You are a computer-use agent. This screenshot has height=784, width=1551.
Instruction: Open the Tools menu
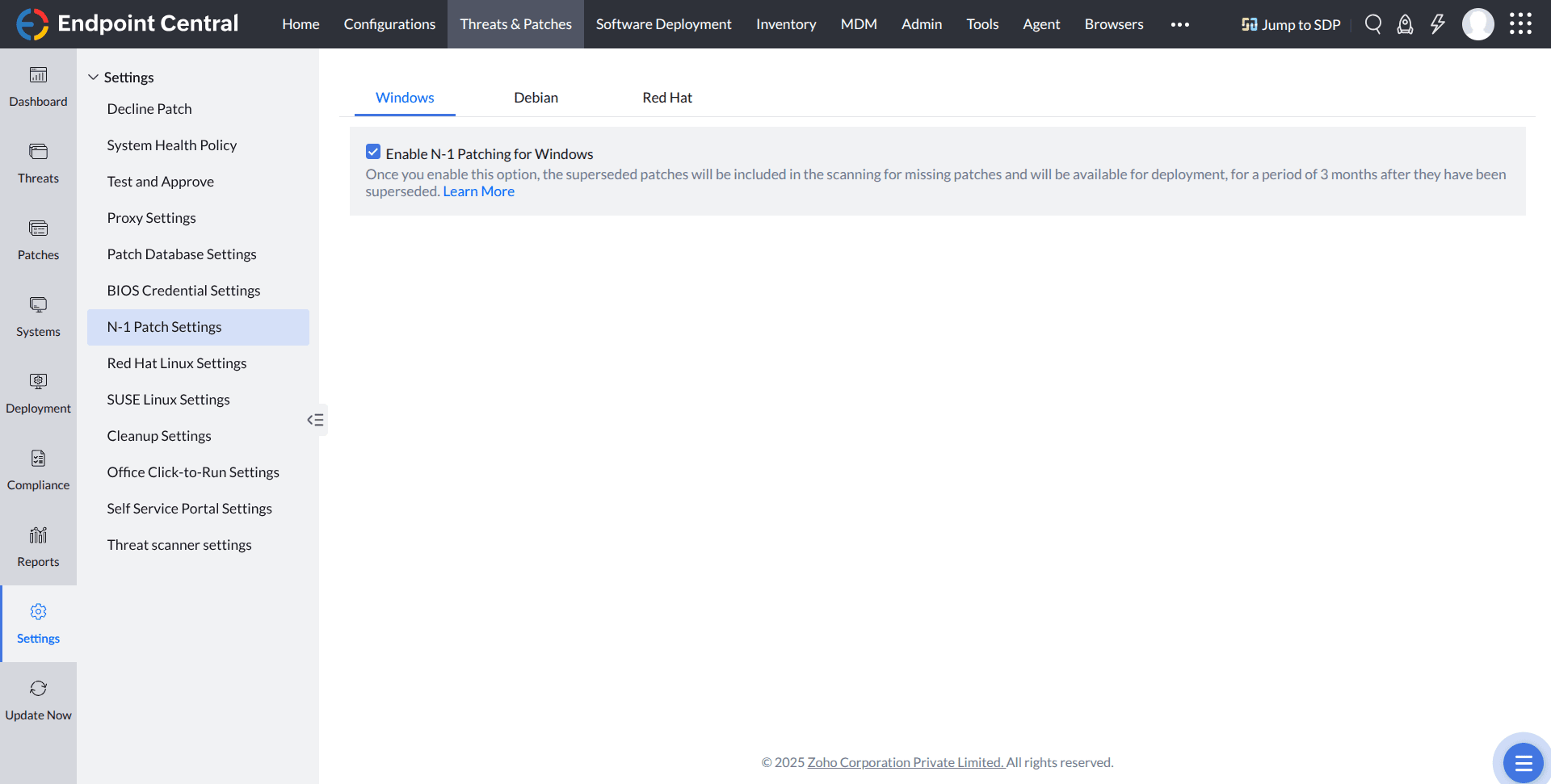[x=982, y=24]
